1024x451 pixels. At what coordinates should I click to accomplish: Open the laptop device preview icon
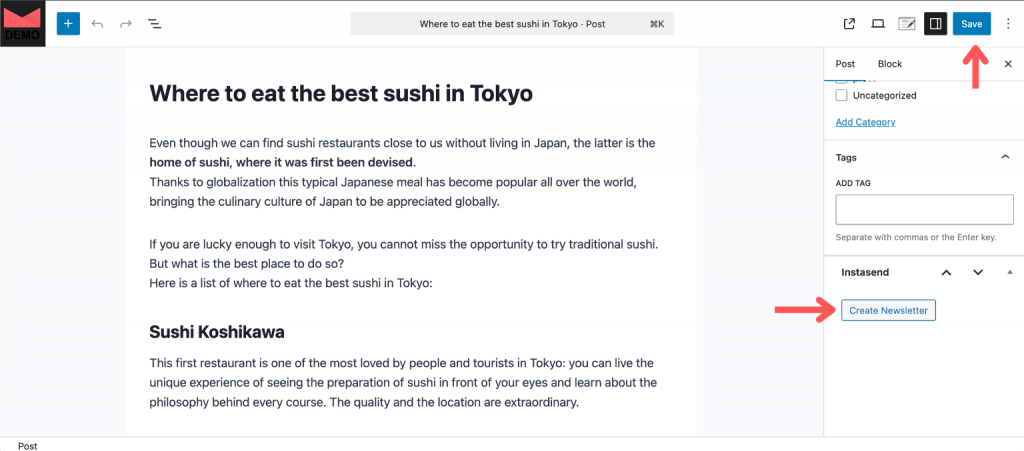[x=878, y=23]
